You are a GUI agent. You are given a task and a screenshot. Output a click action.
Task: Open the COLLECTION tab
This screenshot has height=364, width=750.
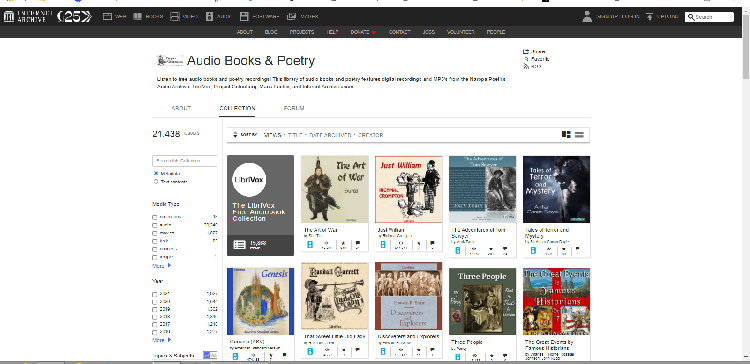(237, 109)
